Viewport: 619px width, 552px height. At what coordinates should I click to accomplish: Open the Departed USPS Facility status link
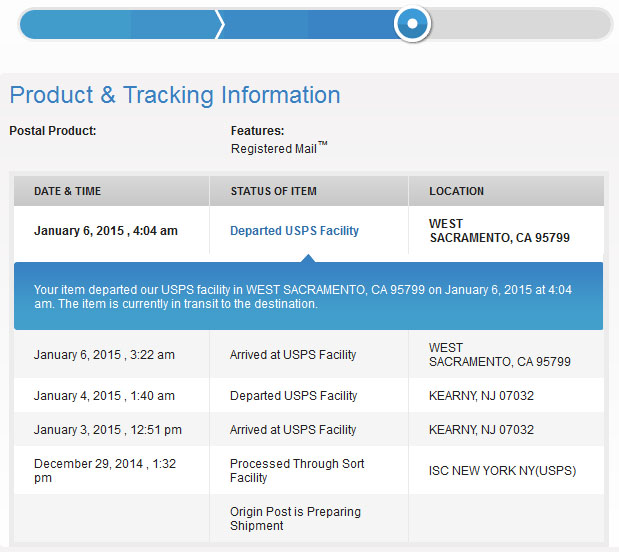pos(294,231)
